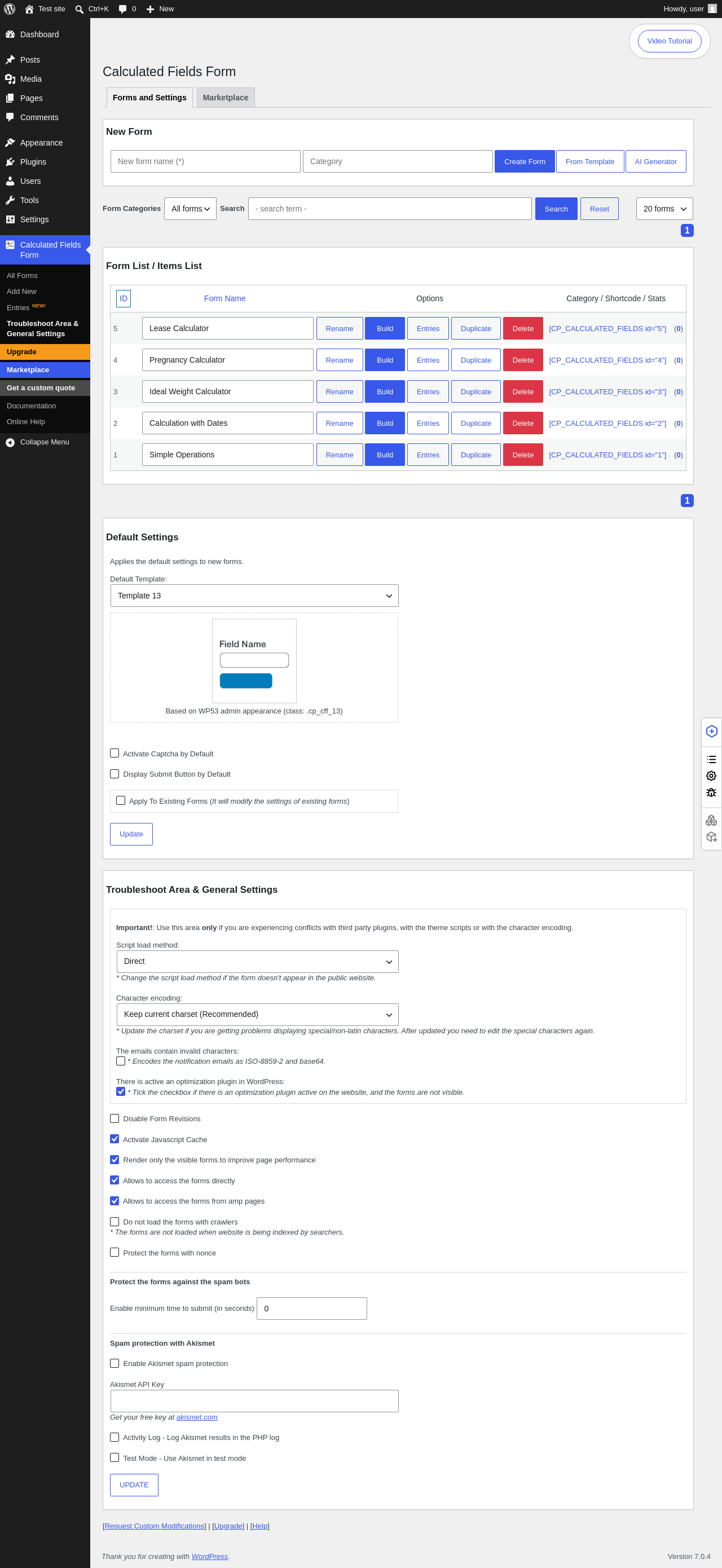Screen dimensions: 722x1568
Task: Uncheck Activate Javascript Cache
Action: coord(115,1139)
